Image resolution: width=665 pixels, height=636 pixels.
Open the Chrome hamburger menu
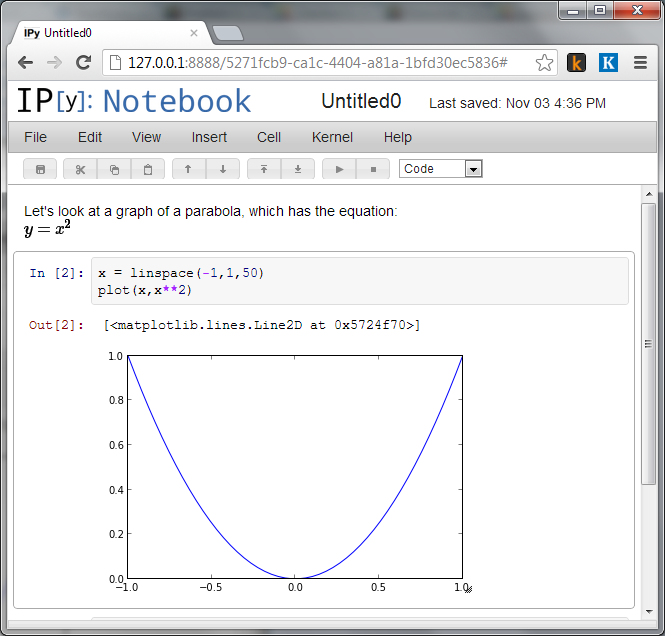[640, 63]
